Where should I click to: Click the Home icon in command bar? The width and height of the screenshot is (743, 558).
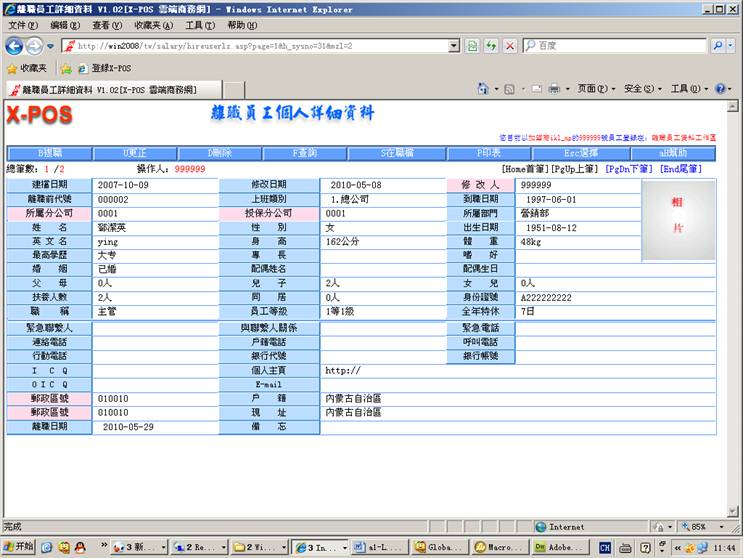(x=484, y=89)
